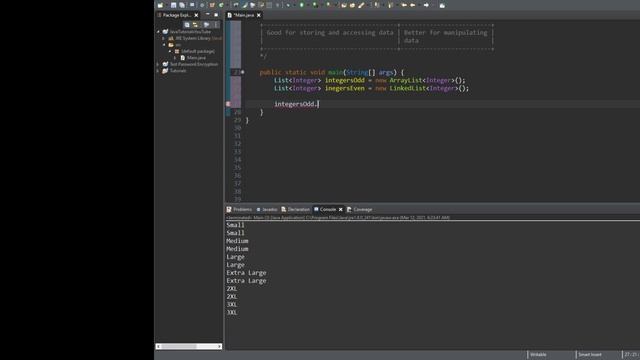Open the Package Explorer view menu dots
The width and height of the screenshot is (640, 360).
[216, 24]
